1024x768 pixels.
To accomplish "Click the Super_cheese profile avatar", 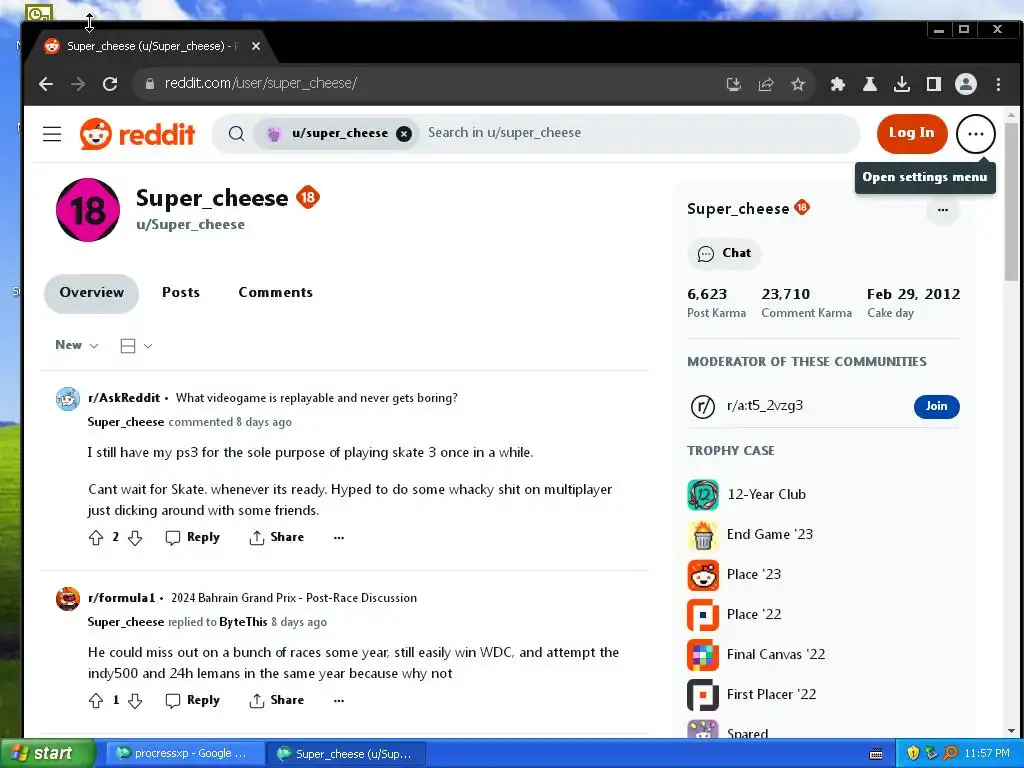I will (x=88, y=210).
